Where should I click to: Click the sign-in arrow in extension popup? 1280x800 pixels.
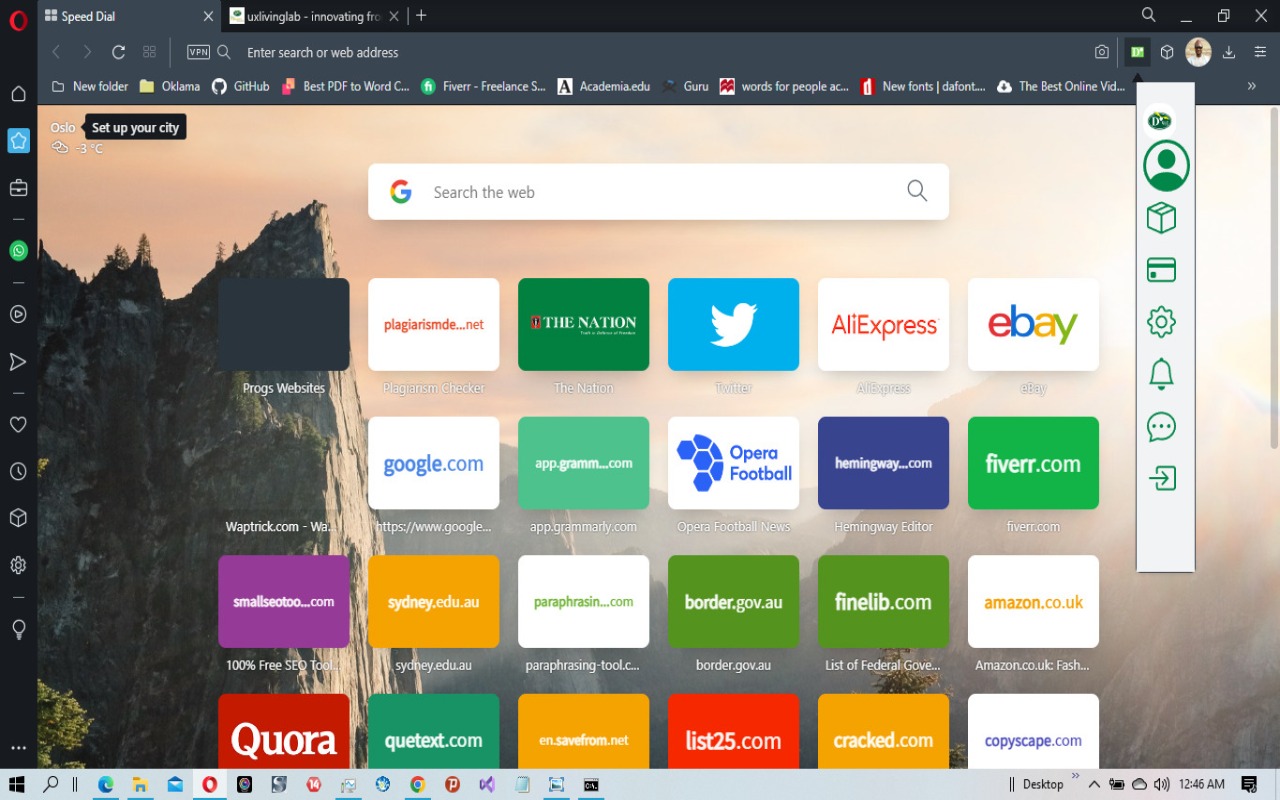1161,478
